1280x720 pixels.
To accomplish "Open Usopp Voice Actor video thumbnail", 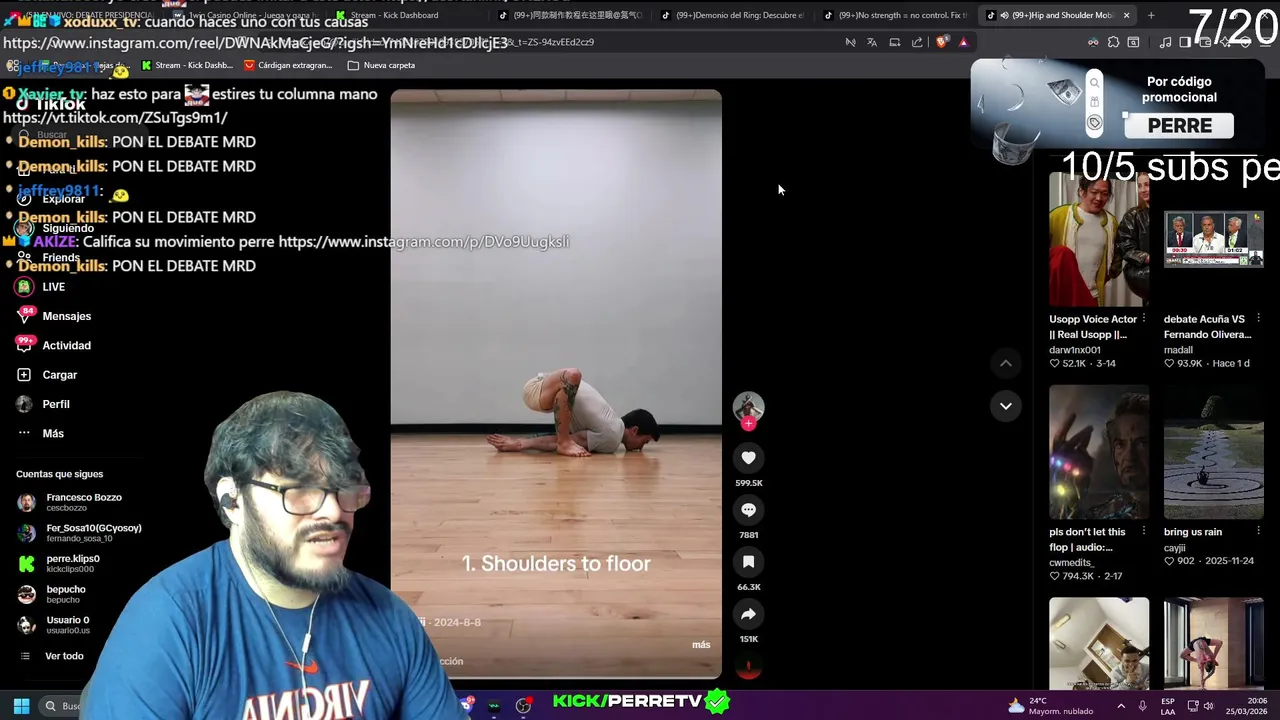I will [x=1099, y=239].
